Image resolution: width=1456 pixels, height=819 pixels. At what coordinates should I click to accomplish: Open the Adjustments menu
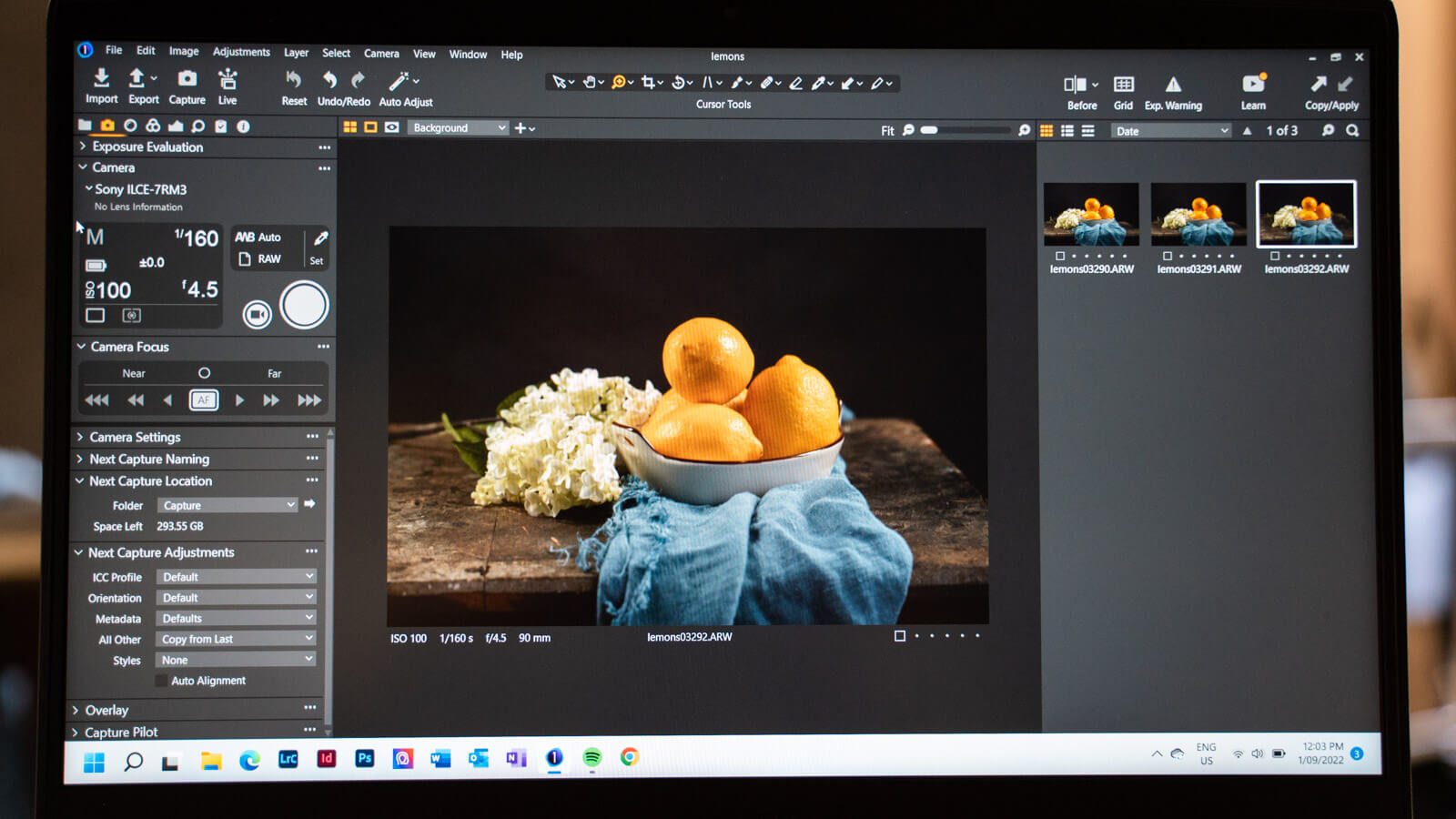click(x=241, y=52)
